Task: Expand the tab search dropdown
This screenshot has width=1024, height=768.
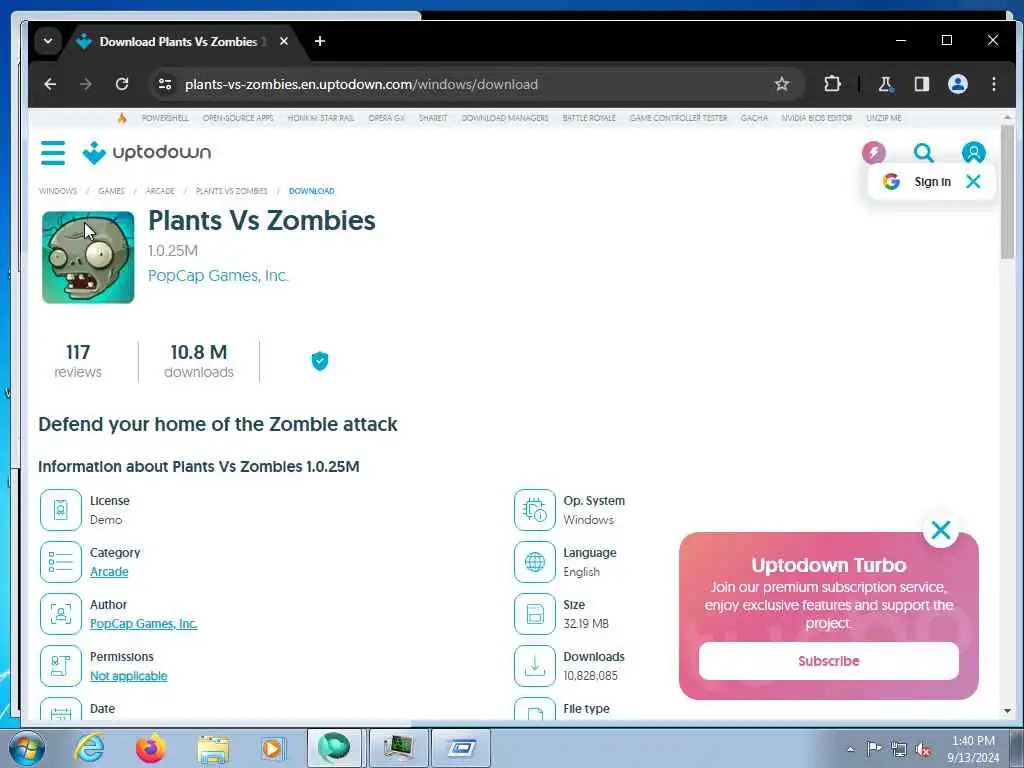Action: pyautogui.click(x=48, y=41)
